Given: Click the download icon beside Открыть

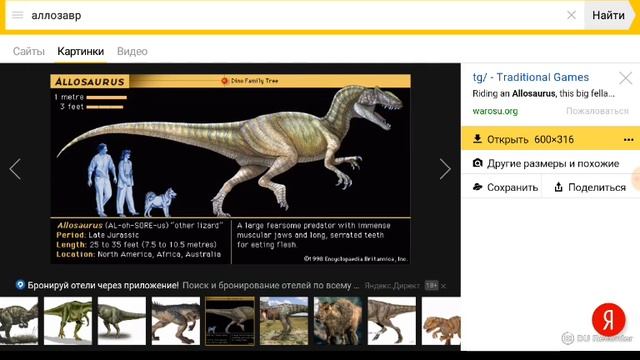Looking at the screenshot, I should pos(477,139).
